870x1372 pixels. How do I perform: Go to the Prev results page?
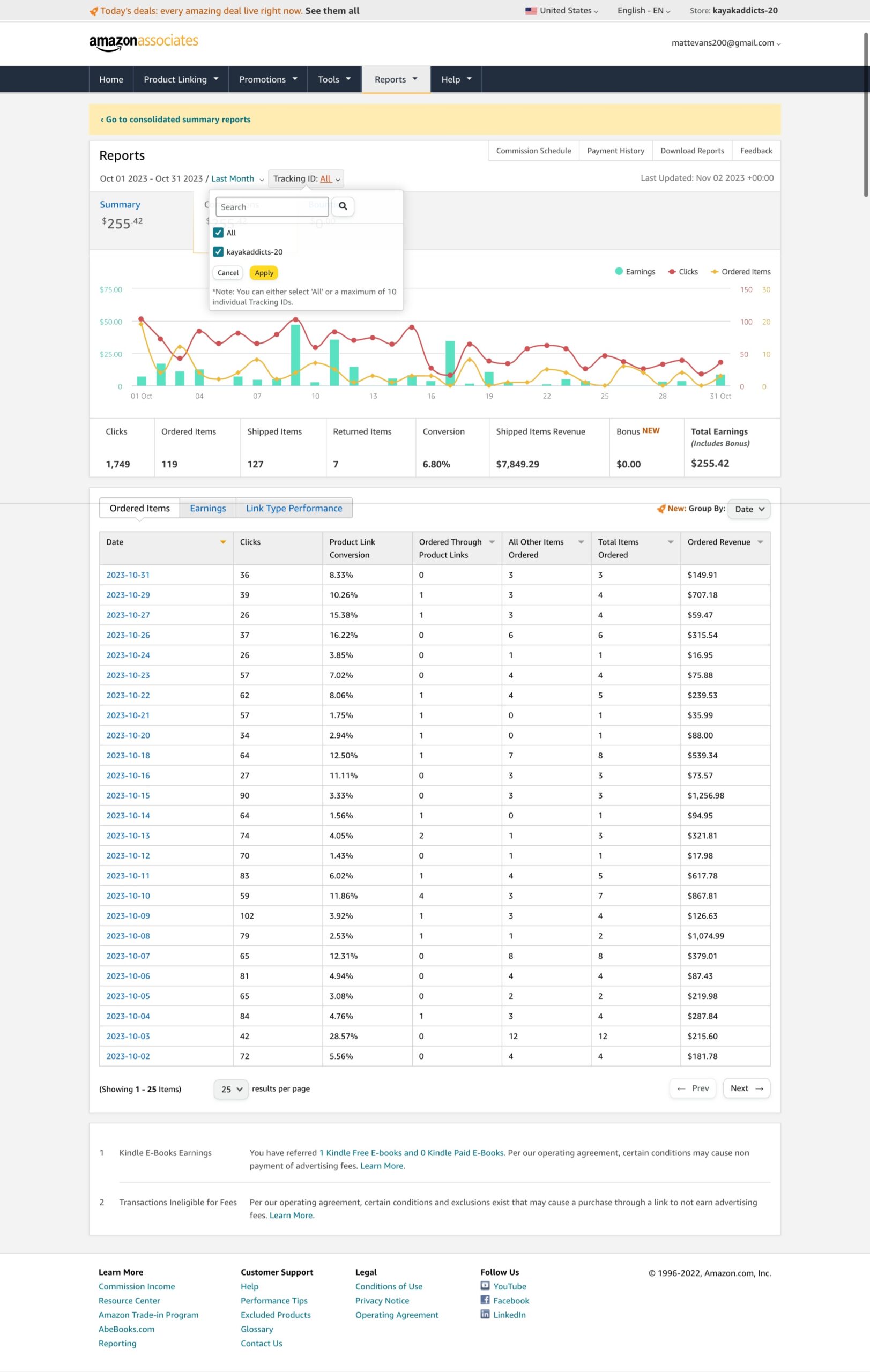coord(692,1088)
